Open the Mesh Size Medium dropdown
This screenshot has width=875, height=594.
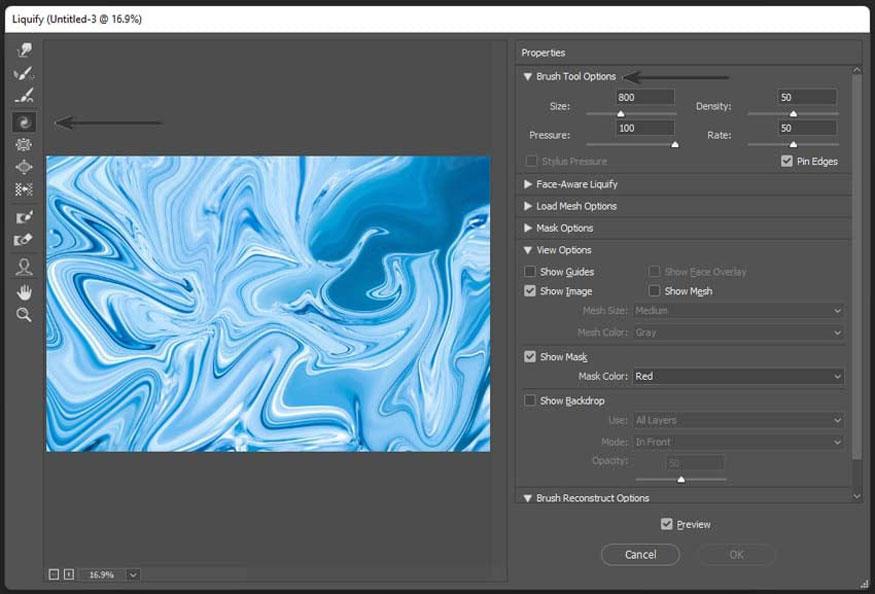click(738, 310)
